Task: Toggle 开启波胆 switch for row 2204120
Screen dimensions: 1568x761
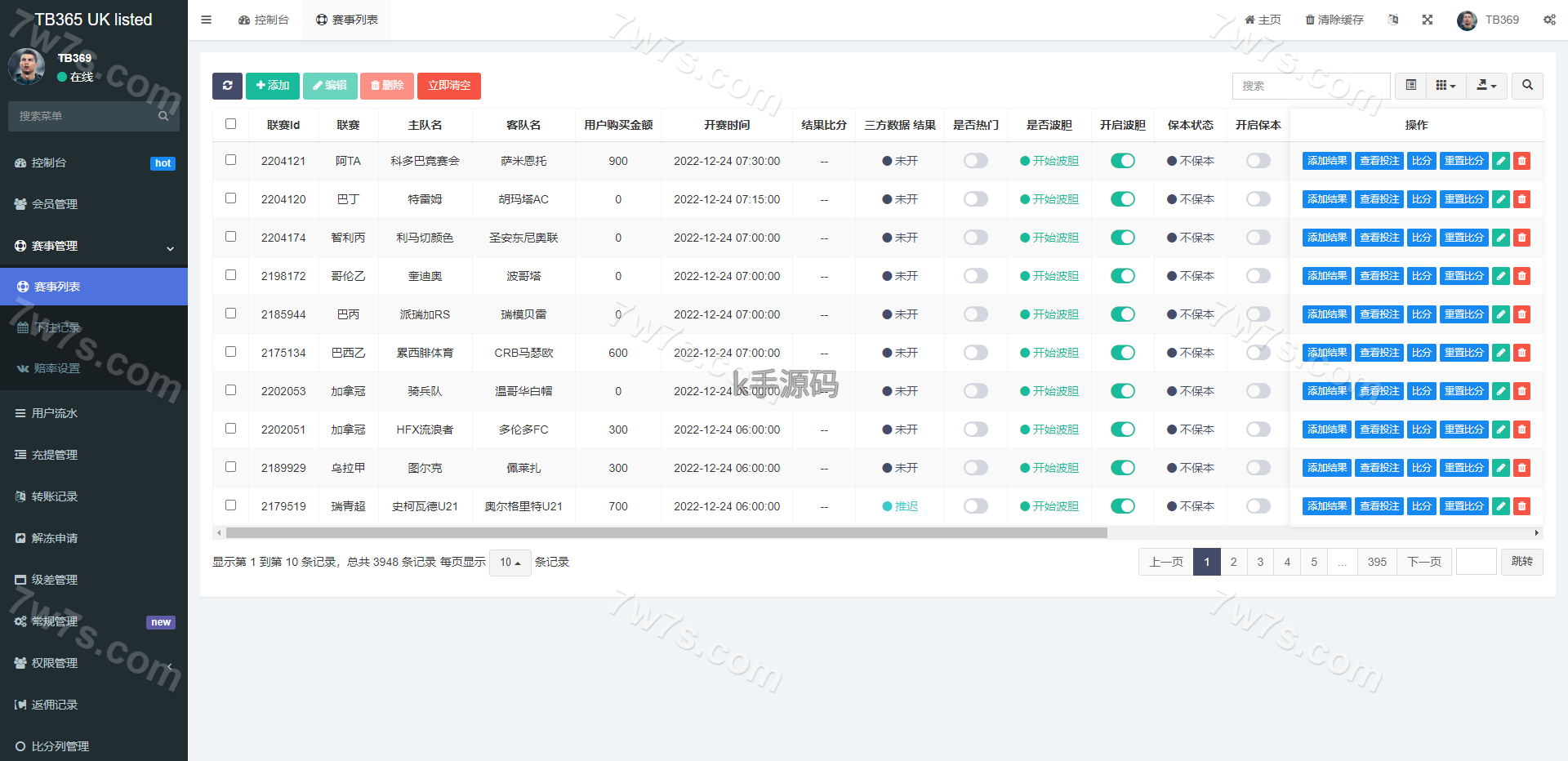Action: (x=1123, y=199)
